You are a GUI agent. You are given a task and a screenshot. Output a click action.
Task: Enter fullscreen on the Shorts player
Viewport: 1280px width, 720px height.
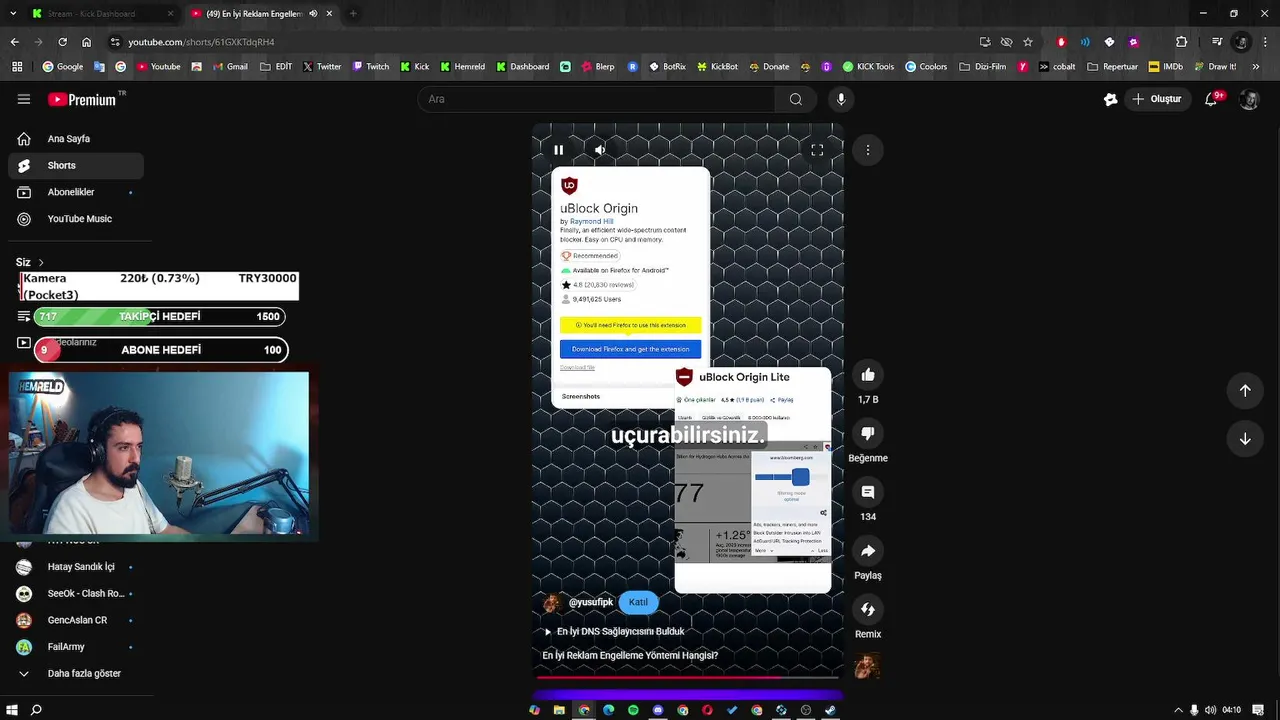(x=817, y=150)
